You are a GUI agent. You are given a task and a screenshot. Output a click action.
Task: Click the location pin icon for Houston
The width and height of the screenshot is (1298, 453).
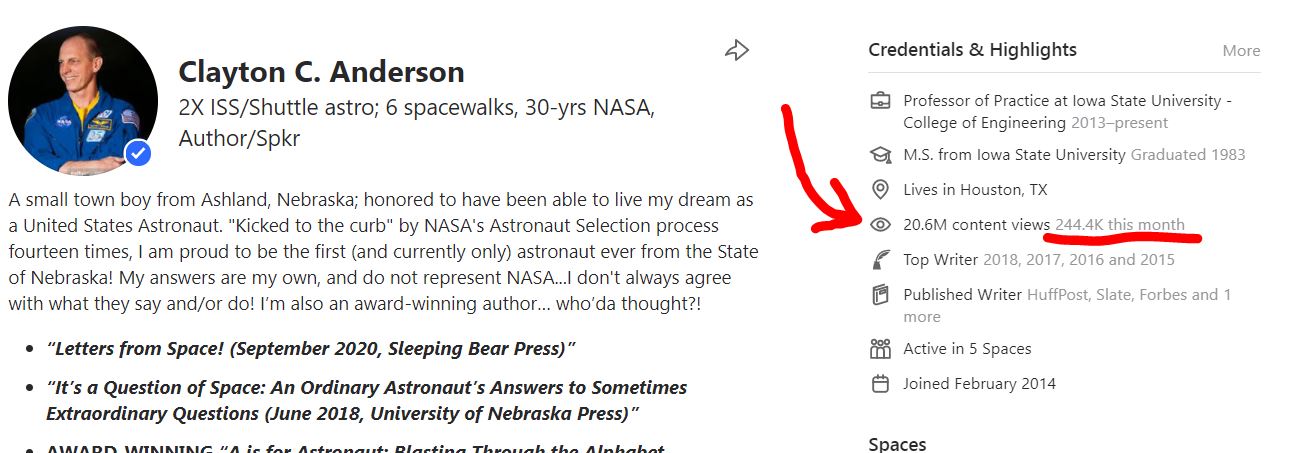880,189
